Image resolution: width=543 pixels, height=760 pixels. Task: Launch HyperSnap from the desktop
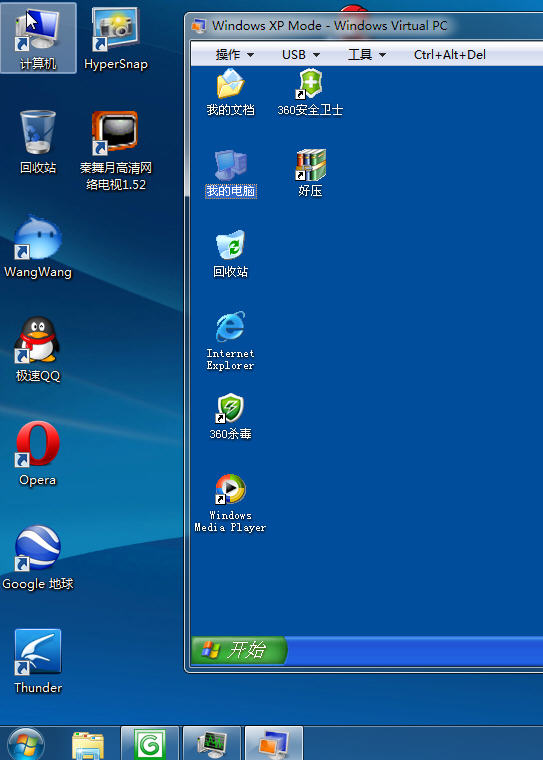pos(115,38)
